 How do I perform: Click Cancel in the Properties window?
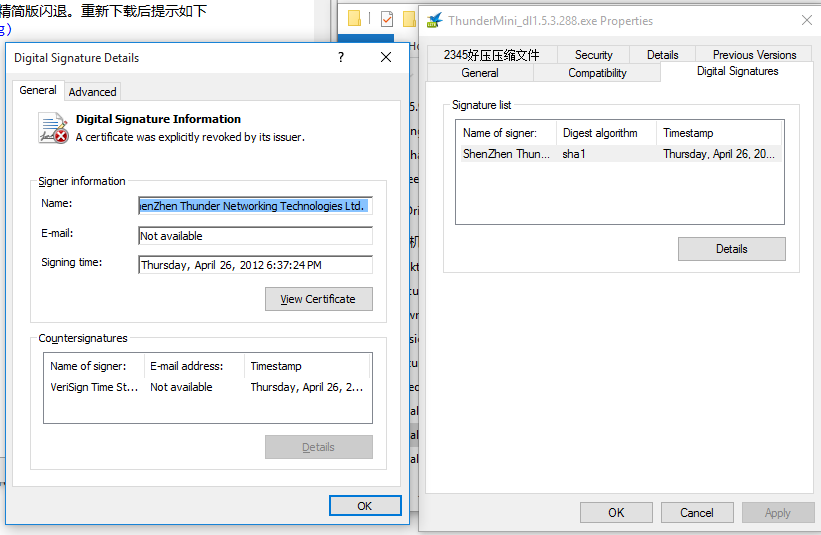click(697, 512)
